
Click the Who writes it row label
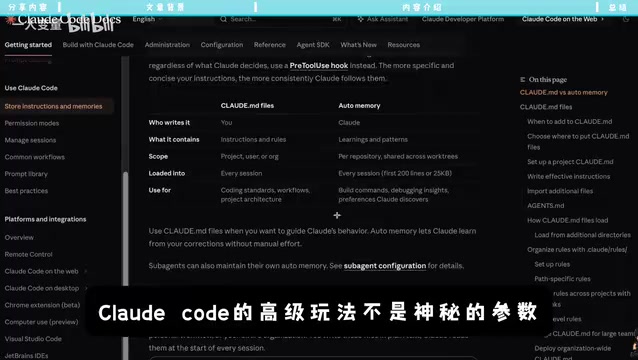tap(169, 123)
